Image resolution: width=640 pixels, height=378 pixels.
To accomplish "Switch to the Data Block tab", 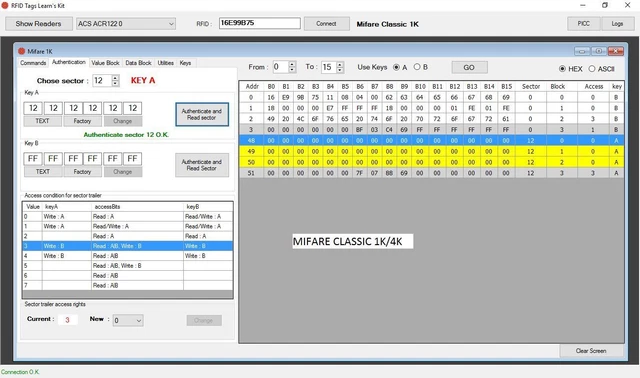I will click(x=138, y=63).
